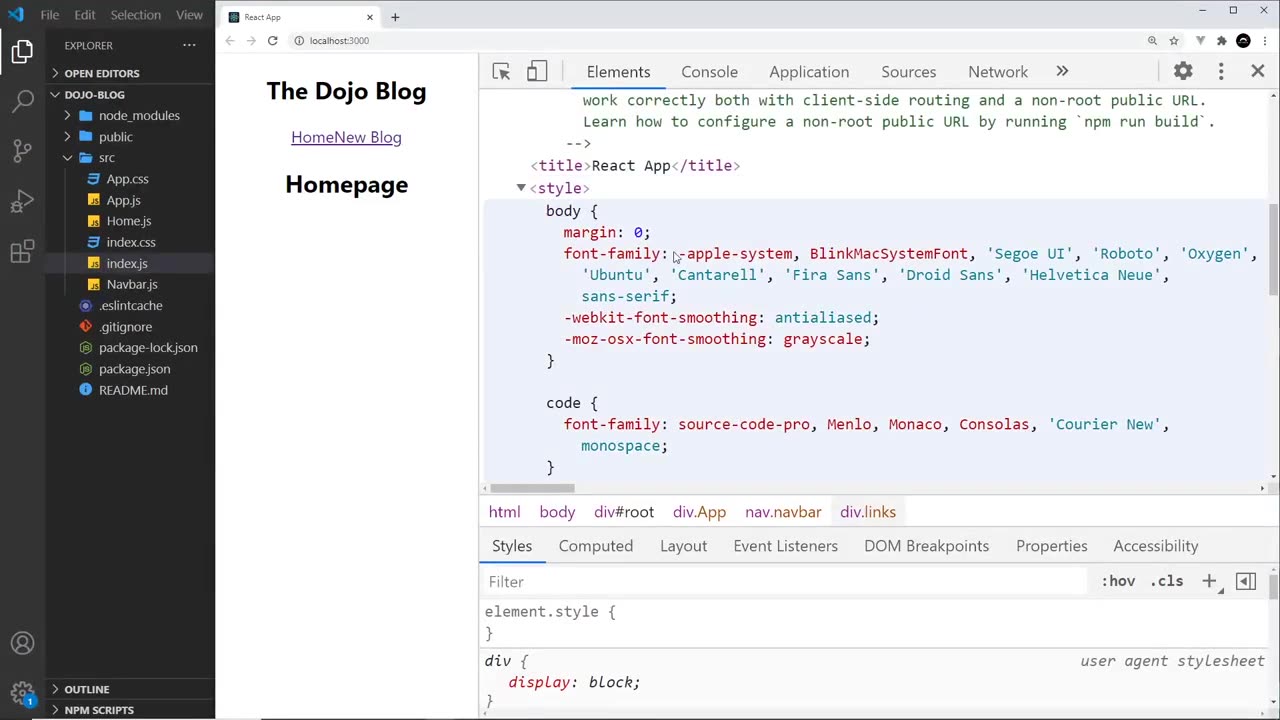Open App.css in the file tree

coord(127,179)
